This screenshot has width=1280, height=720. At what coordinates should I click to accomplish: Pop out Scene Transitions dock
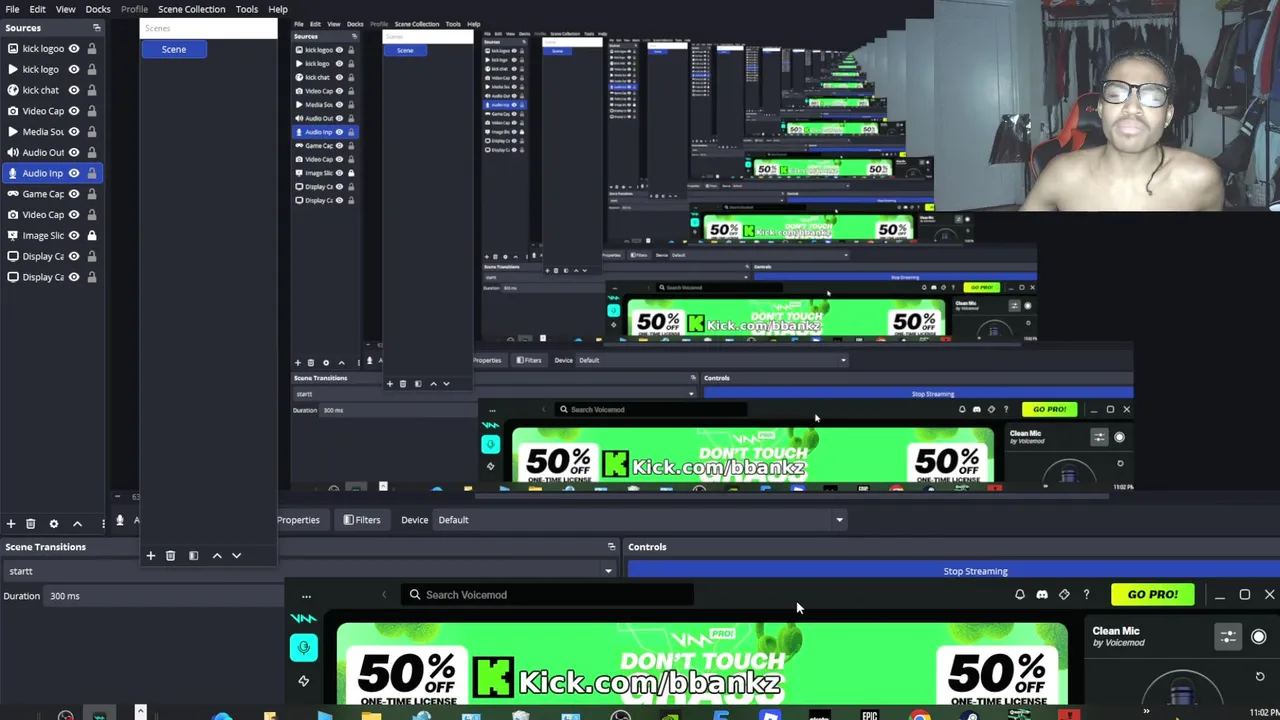pos(611,547)
